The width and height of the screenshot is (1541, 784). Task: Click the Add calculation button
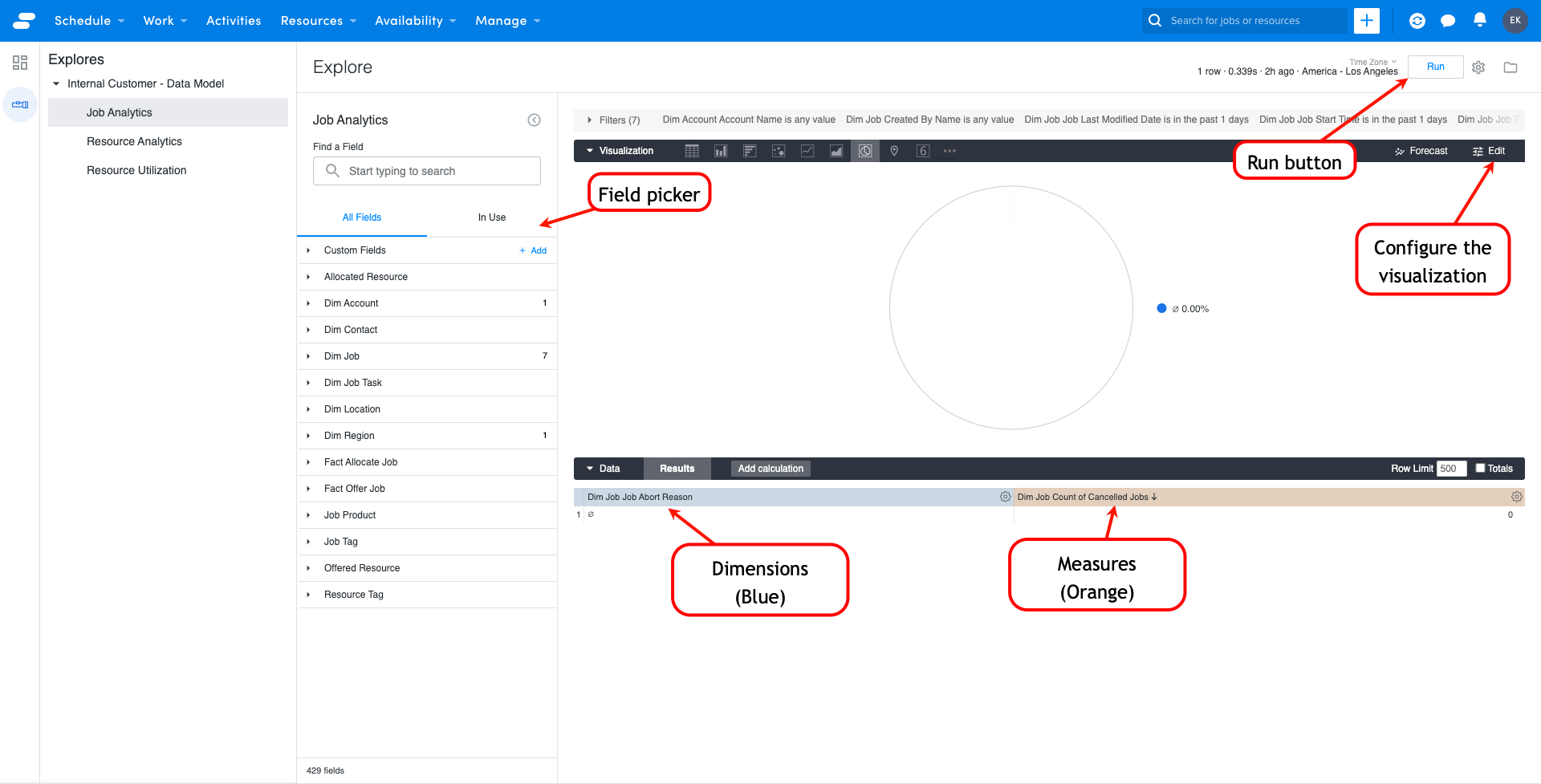pyautogui.click(x=770, y=469)
